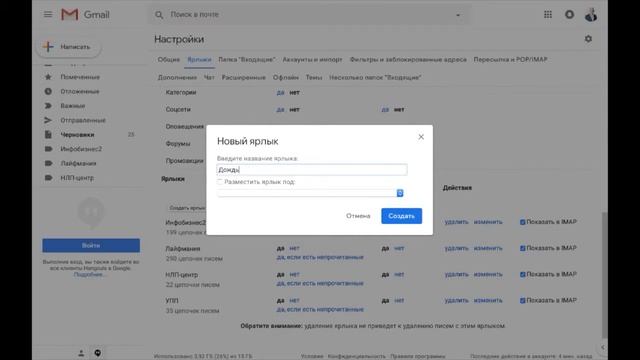Click удалить for Лайфмания label

tap(456, 248)
